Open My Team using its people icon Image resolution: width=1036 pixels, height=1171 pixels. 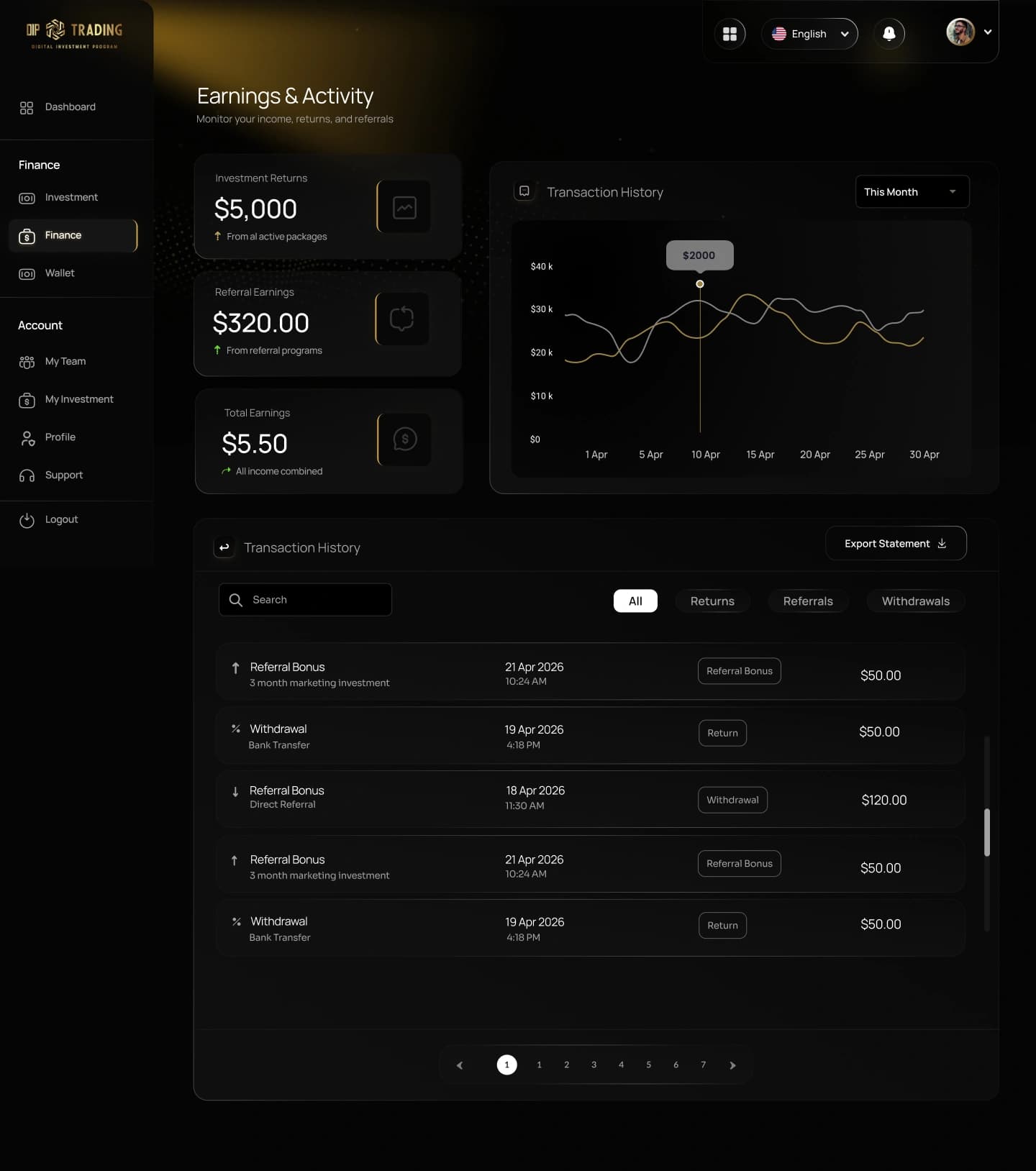pyautogui.click(x=27, y=362)
